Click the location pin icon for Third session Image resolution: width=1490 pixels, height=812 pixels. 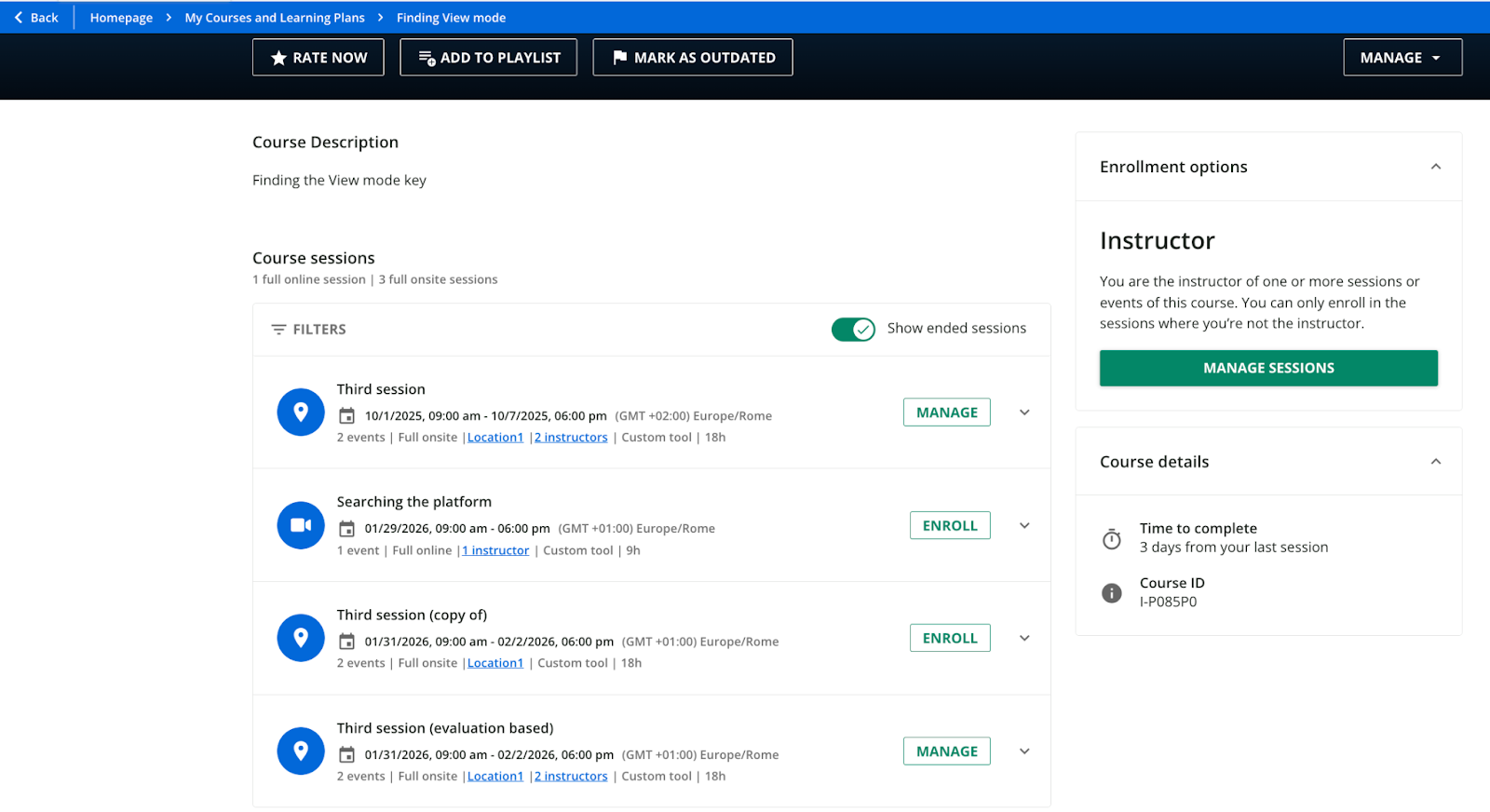point(301,413)
